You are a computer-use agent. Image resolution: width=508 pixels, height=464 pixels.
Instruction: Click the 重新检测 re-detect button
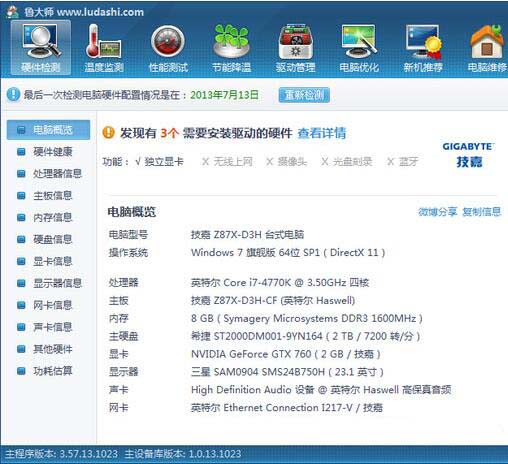[x=304, y=95]
